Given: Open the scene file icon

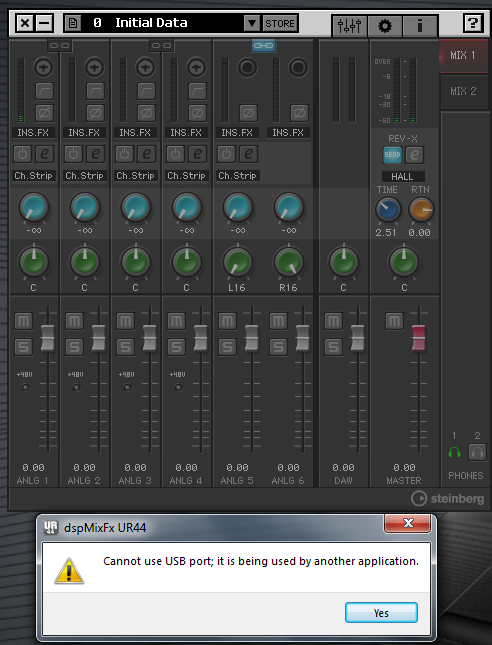Looking at the screenshot, I should [x=73, y=23].
